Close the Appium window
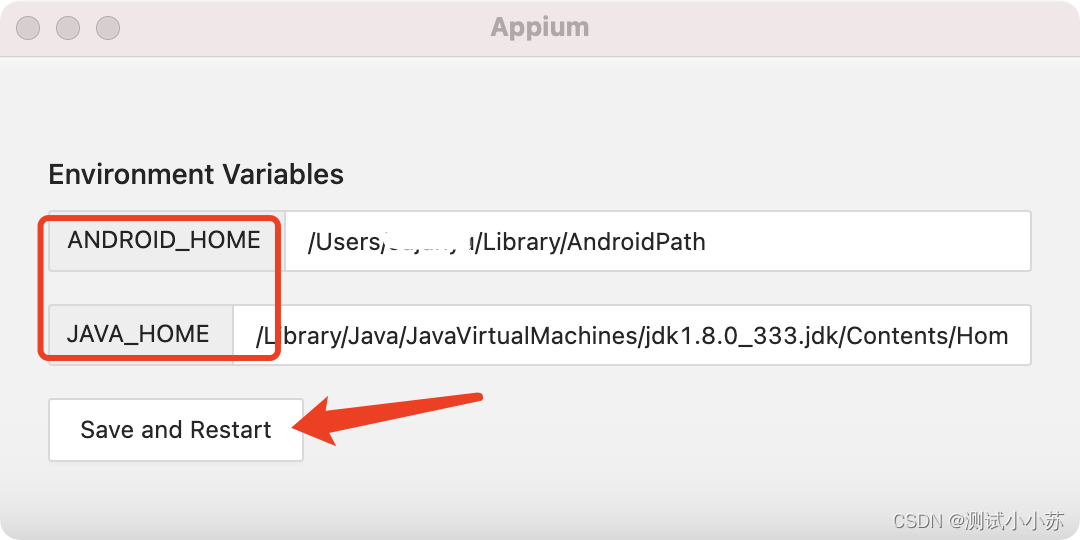The image size is (1080, 540). [28, 28]
